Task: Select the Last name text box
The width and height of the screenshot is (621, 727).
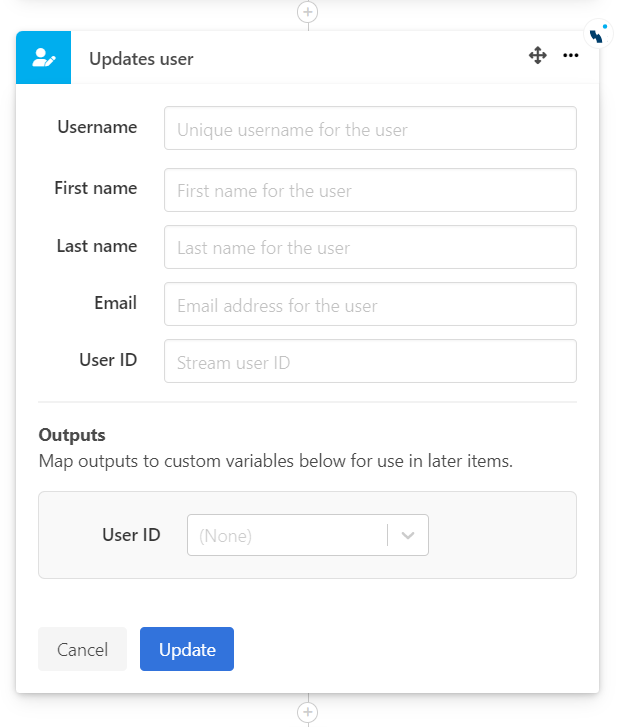Action: click(x=370, y=247)
